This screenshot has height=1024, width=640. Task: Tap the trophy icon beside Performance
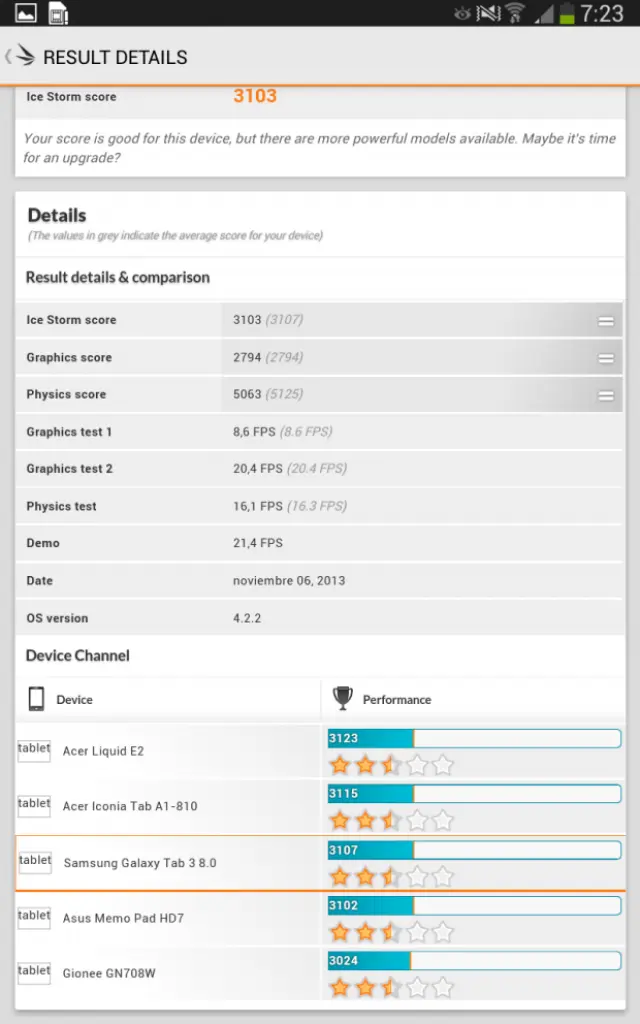342,698
